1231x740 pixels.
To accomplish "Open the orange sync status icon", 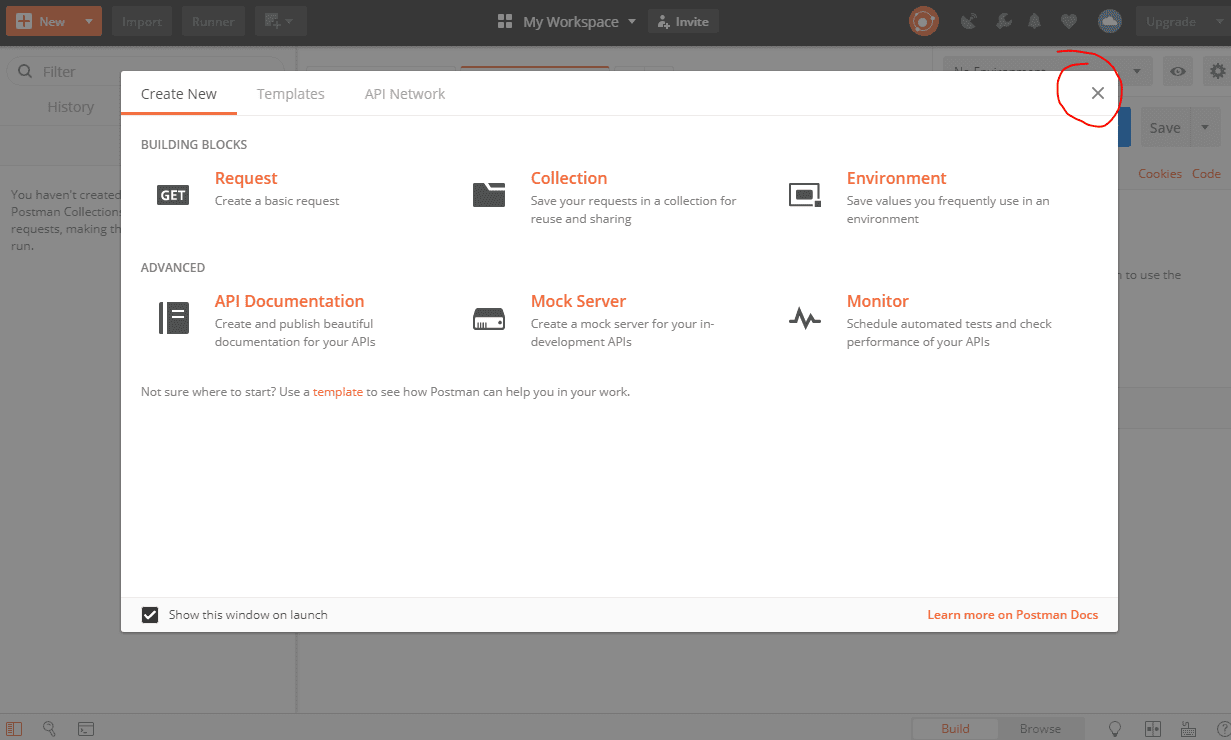I will click(923, 21).
